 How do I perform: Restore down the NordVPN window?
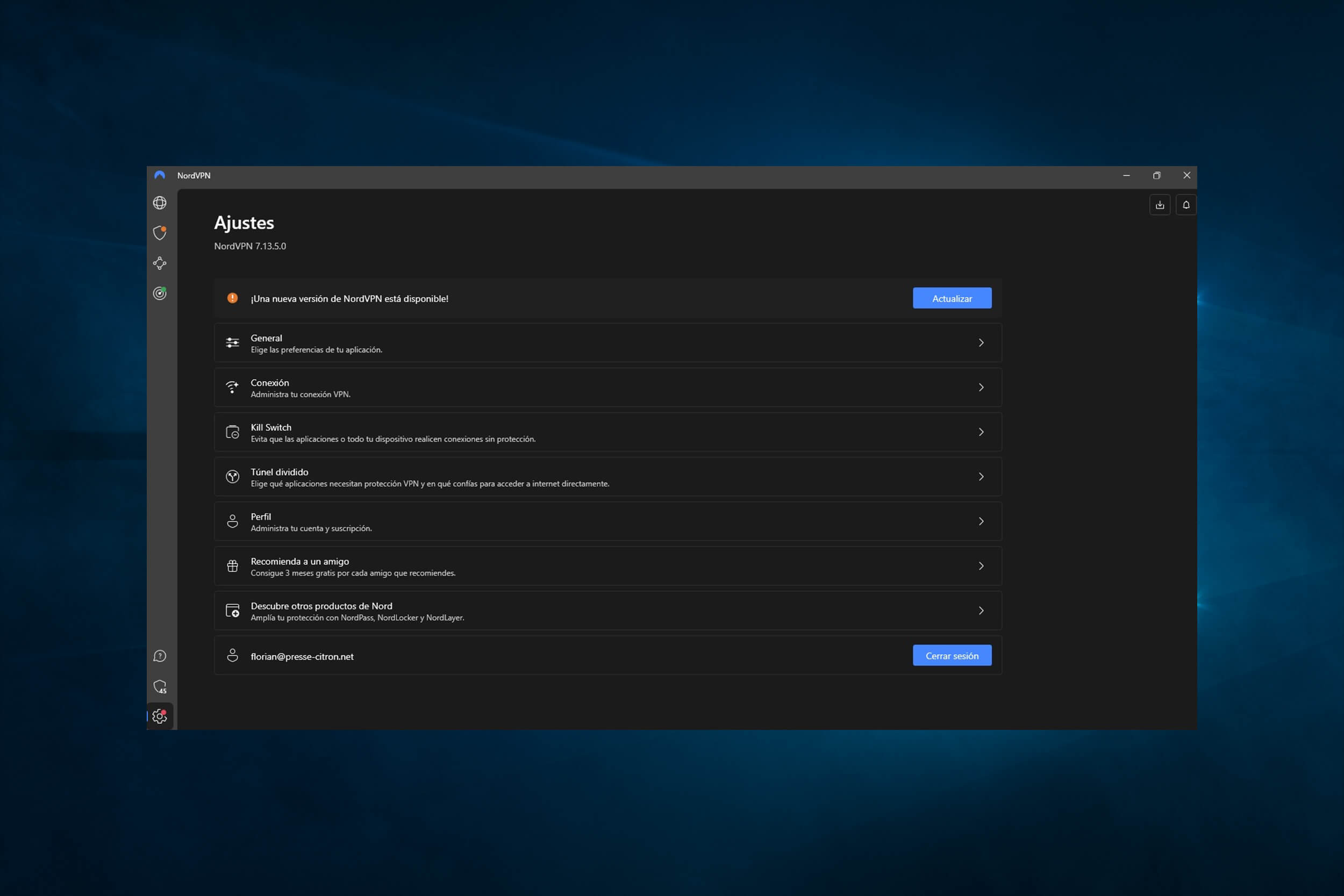click(1156, 175)
